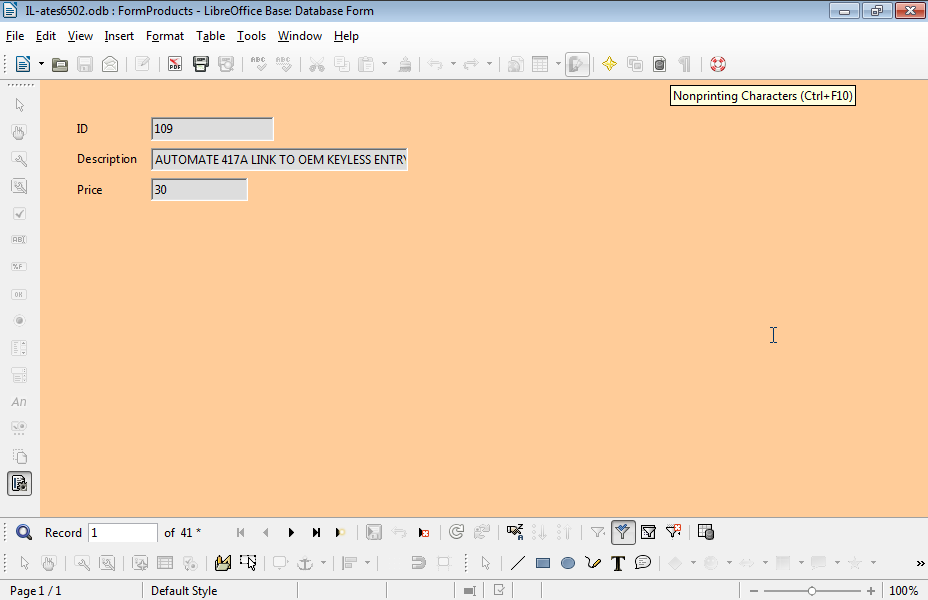This screenshot has width=928, height=600.
Task: Reset filter and sort
Action: (x=674, y=532)
